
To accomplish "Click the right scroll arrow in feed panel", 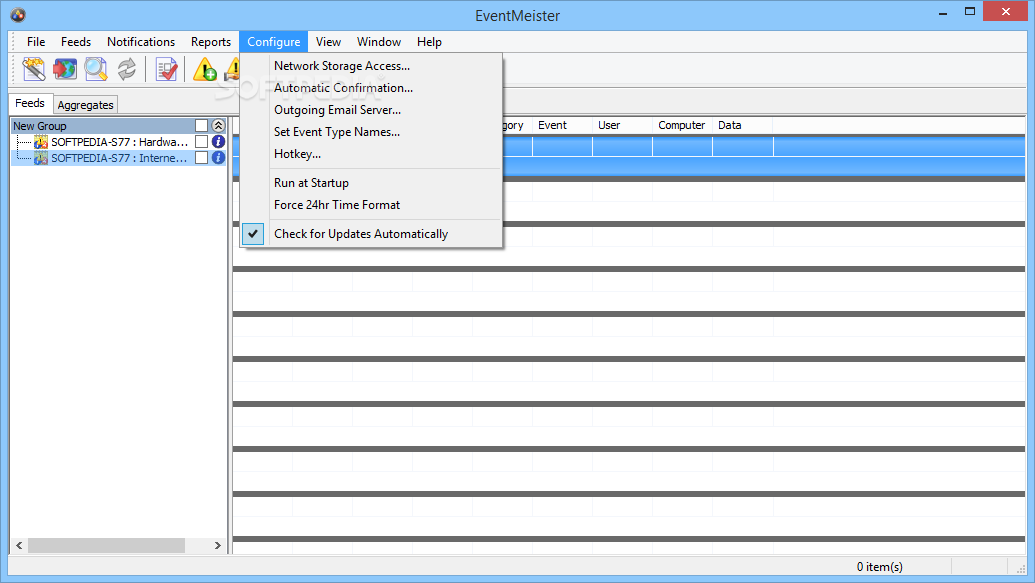I will click(x=218, y=545).
